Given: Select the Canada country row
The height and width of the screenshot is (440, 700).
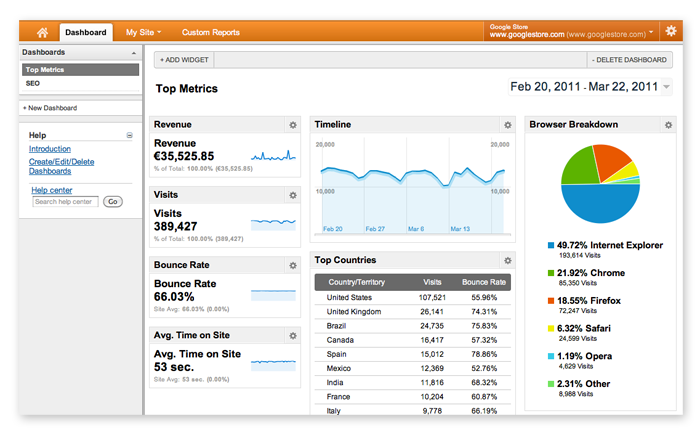Looking at the screenshot, I should pyautogui.click(x=412, y=340).
